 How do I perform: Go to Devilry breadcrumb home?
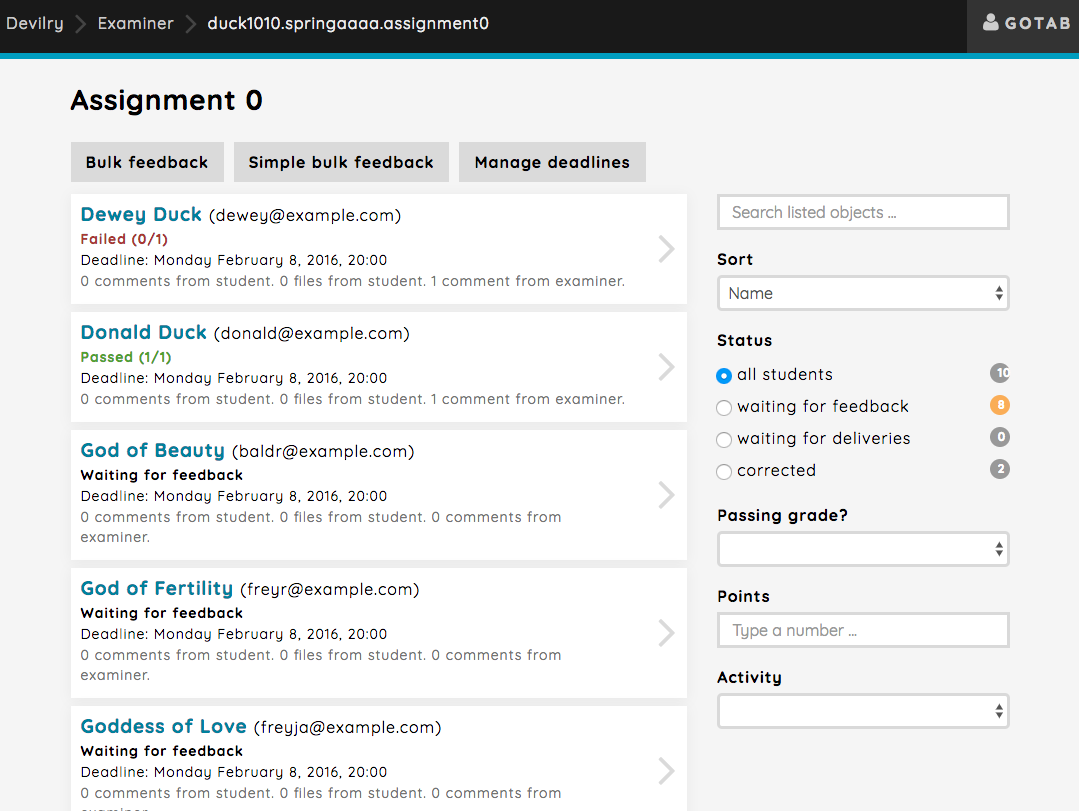point(34,23)
